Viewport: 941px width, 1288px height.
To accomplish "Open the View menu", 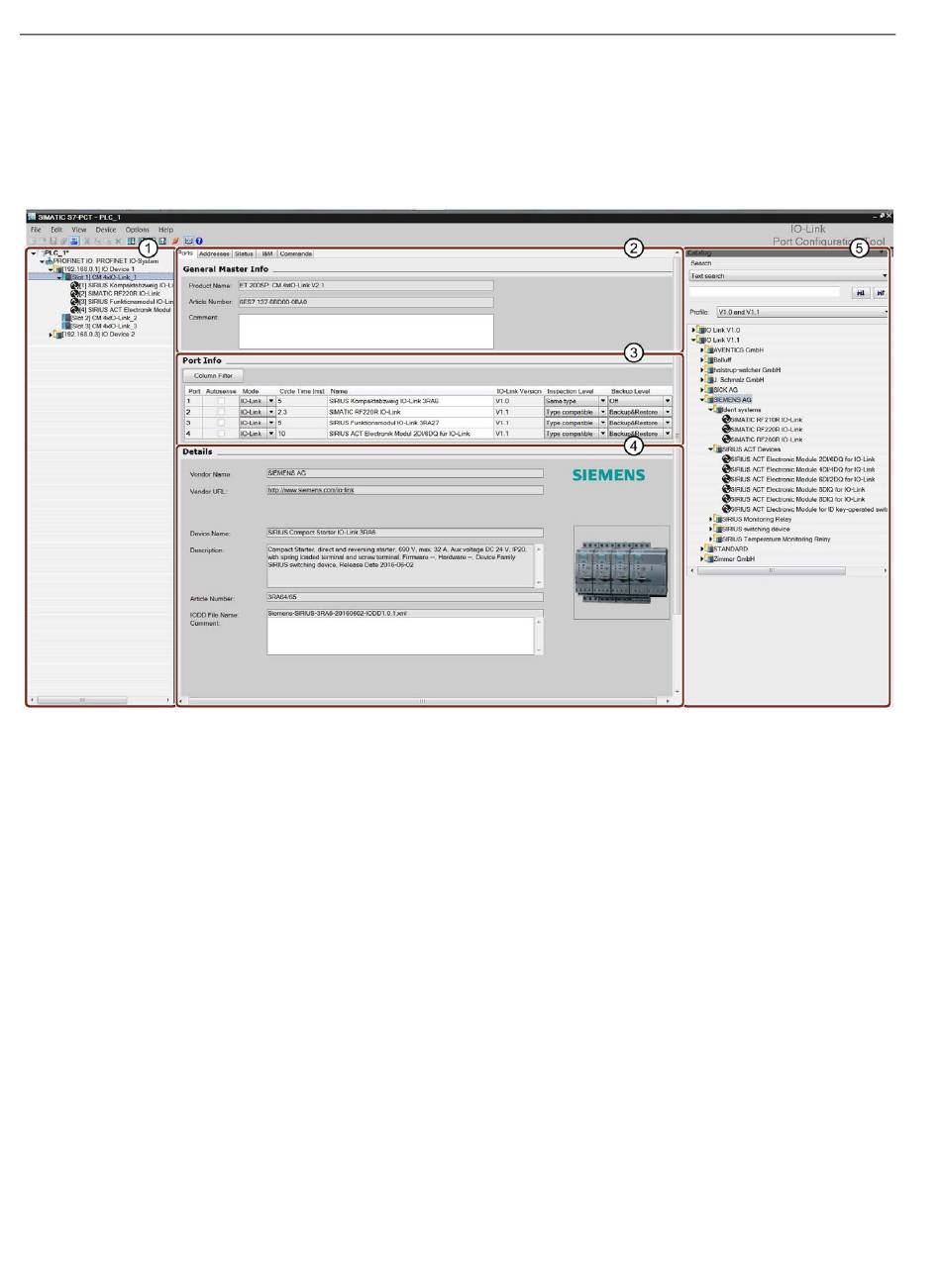I will click(x=79, y=230).
